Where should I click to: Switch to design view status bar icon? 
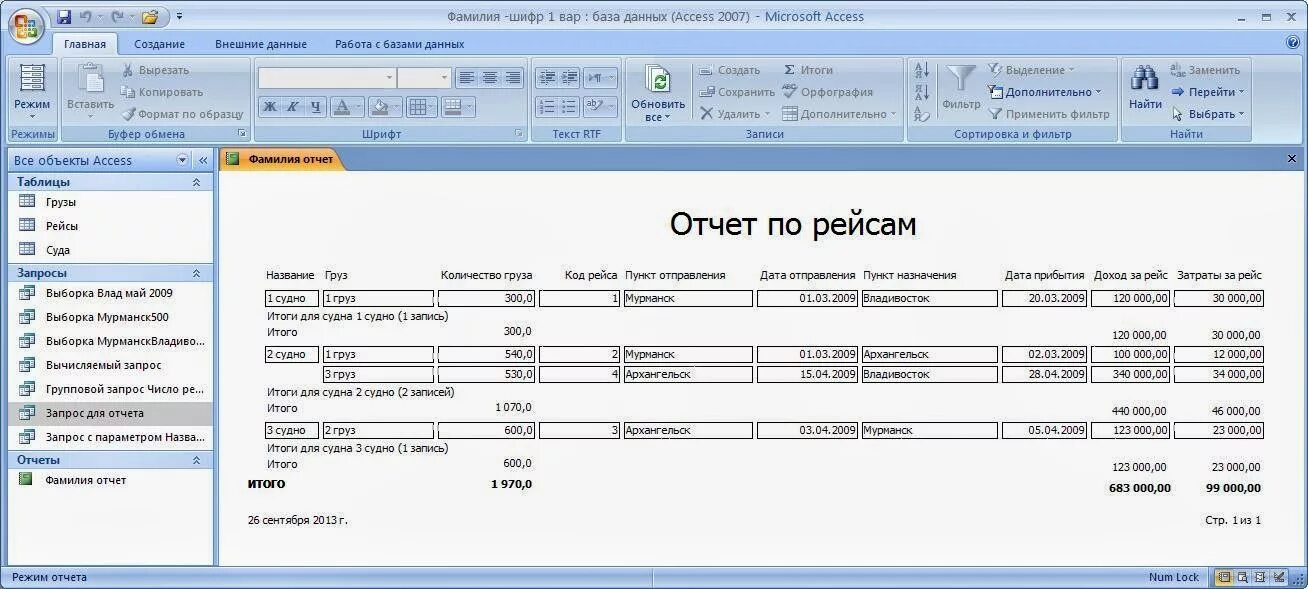(1279, 577)
